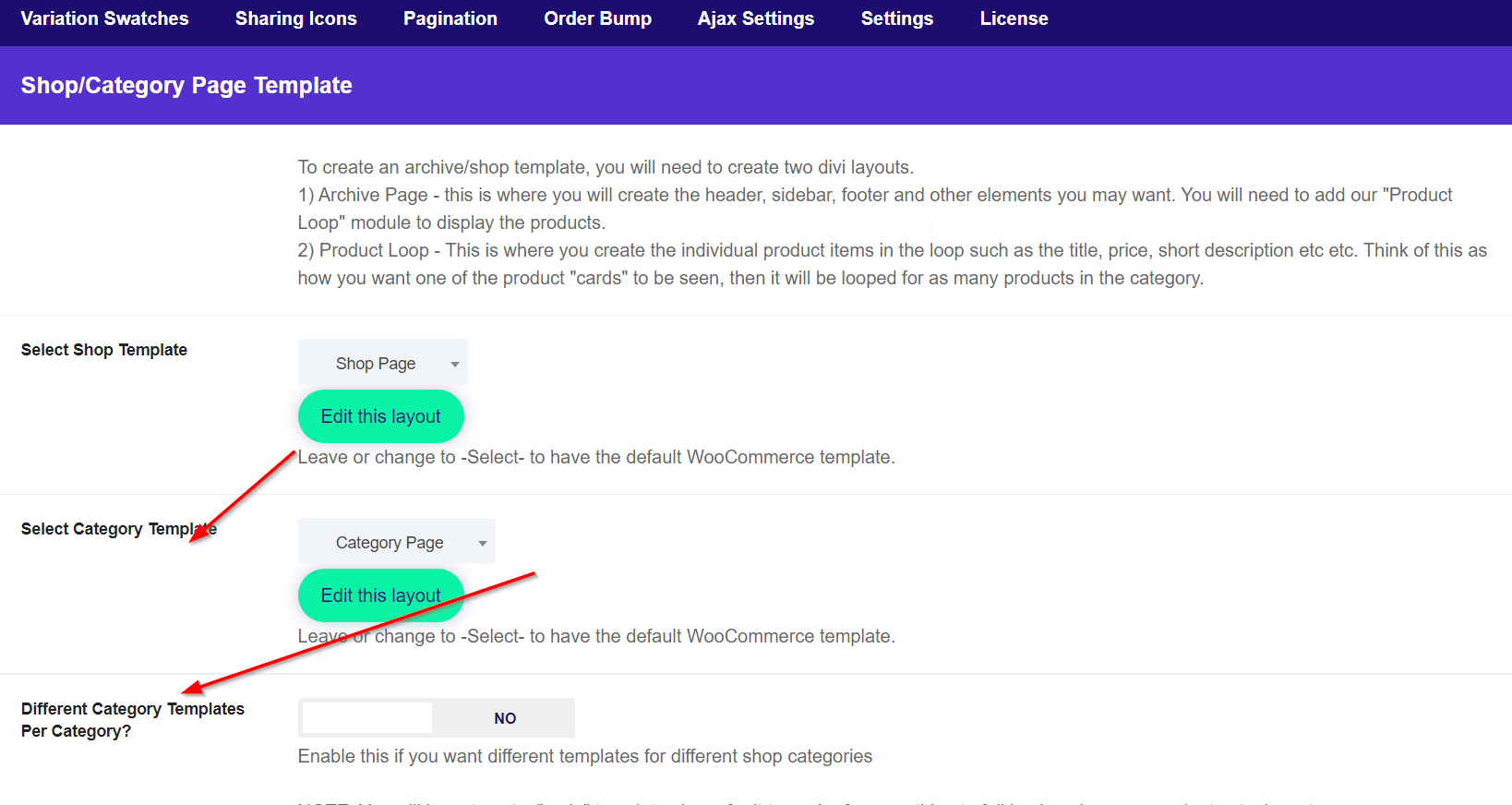Switch to the Sharing Icons tab
This screenshot has width=1512, height=805.
(x=295, y=18)
